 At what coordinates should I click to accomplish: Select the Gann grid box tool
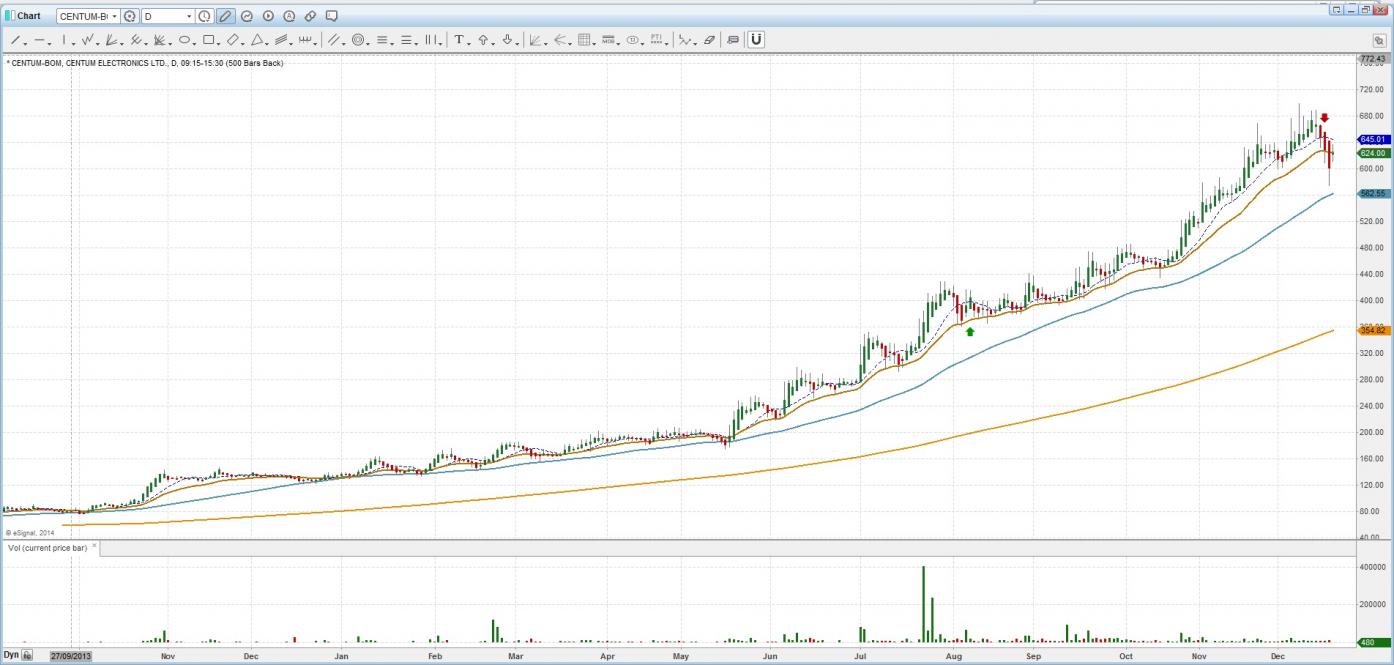[x=584, y=40]
